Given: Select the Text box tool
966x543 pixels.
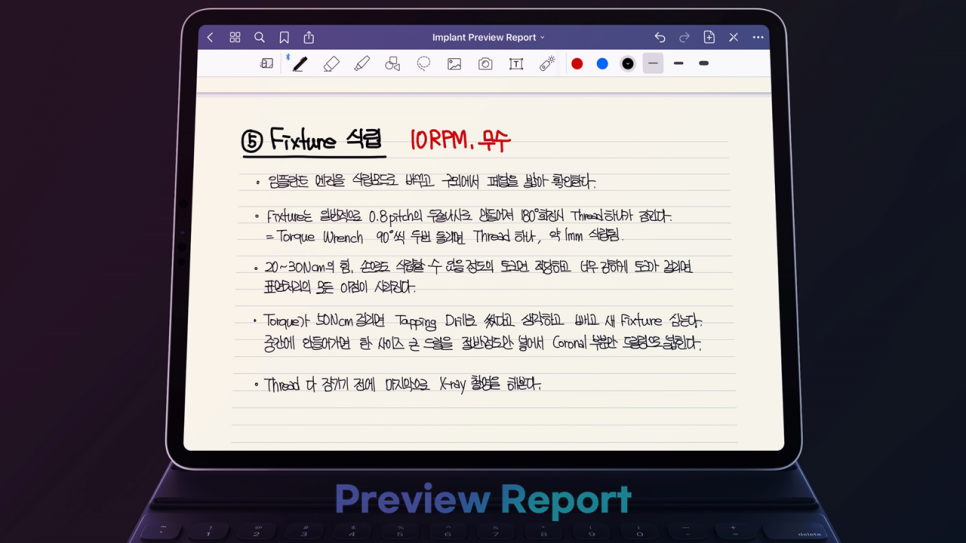Looking at the screenshot, I should tap(516, 64).
